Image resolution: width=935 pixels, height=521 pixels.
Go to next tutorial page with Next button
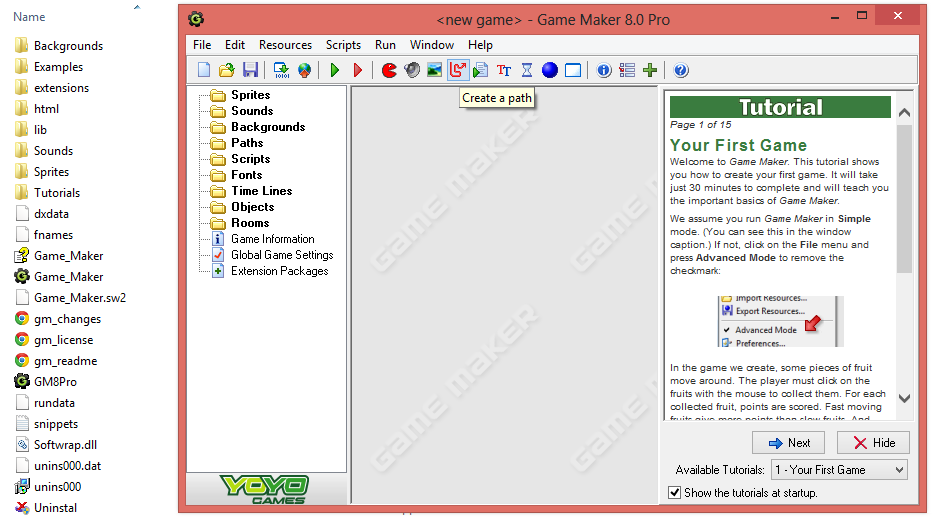click(789, 443)
